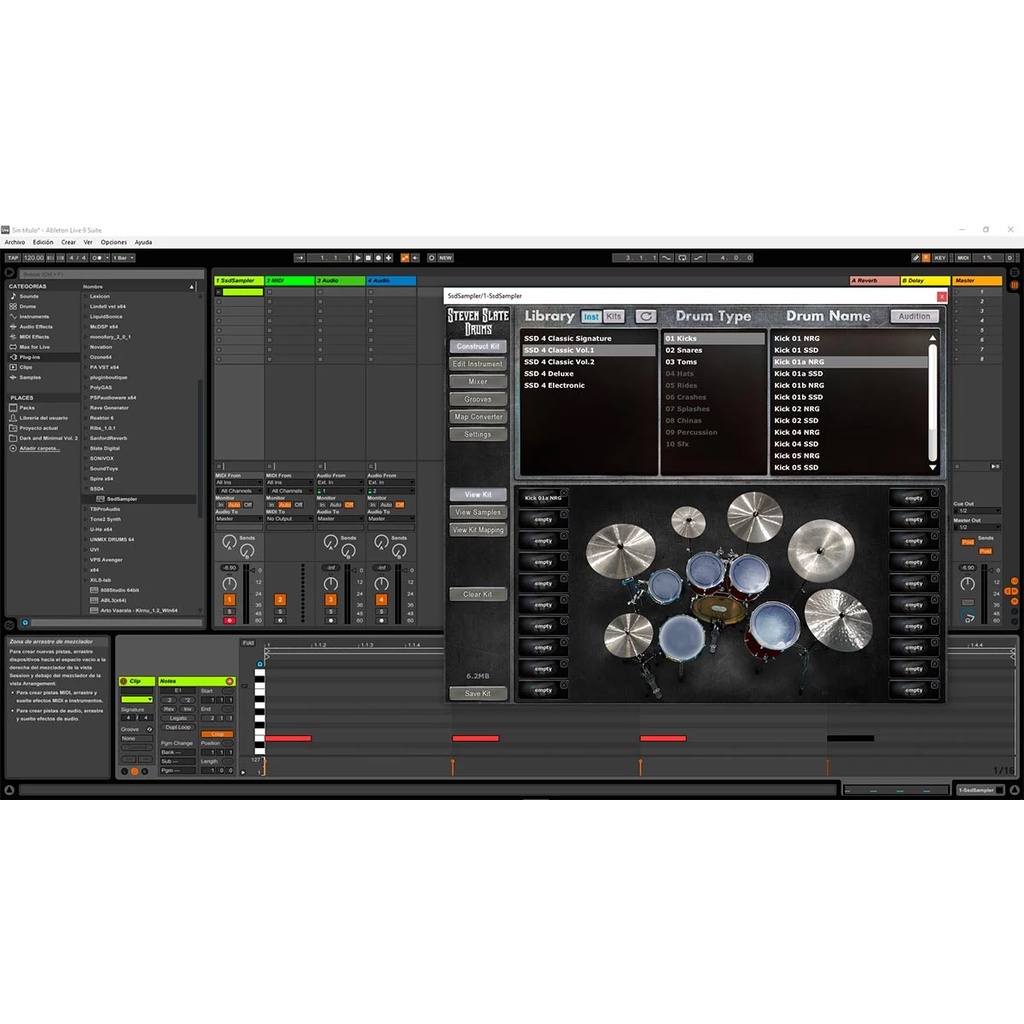Arm track 1 for recording
The width and height of the screenshot is (1024, 1024).
click(x=229, y=621)
